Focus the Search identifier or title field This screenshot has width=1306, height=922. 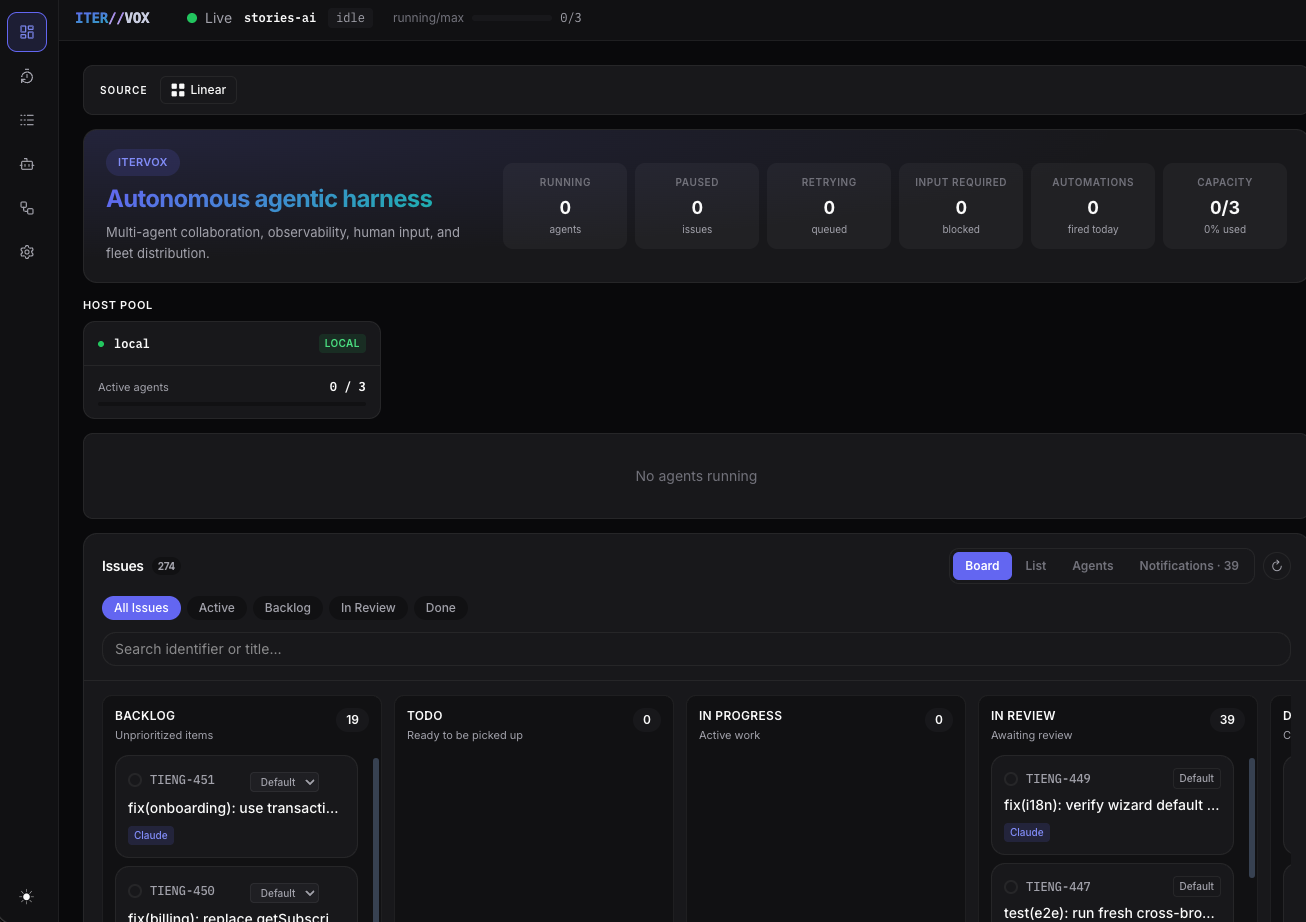pyautogui.click(x=696, y=649)
